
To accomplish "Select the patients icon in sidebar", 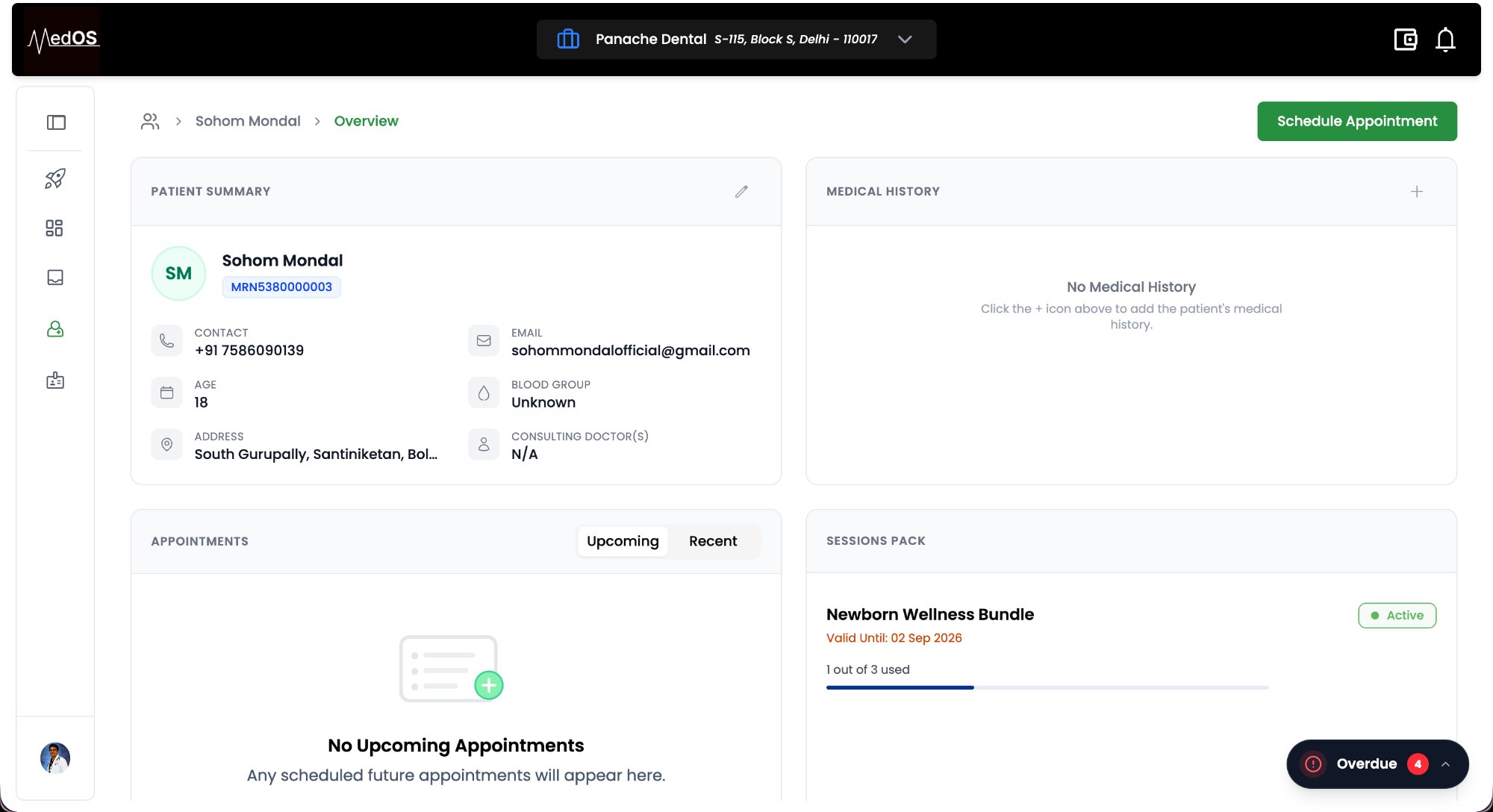I will [55, 329].
